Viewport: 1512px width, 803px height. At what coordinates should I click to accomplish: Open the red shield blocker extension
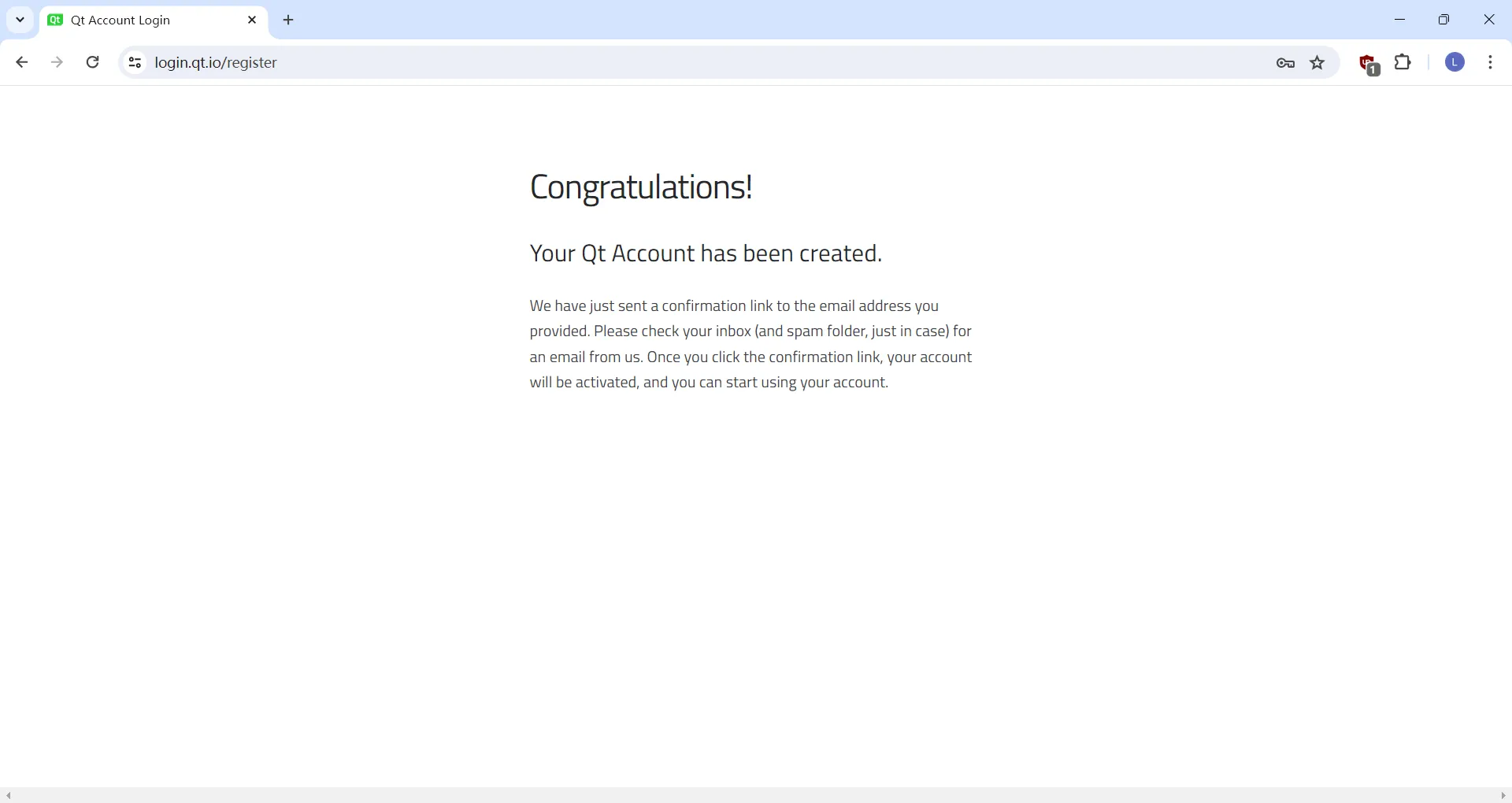pyautogui.click(x=1369, y=65)
